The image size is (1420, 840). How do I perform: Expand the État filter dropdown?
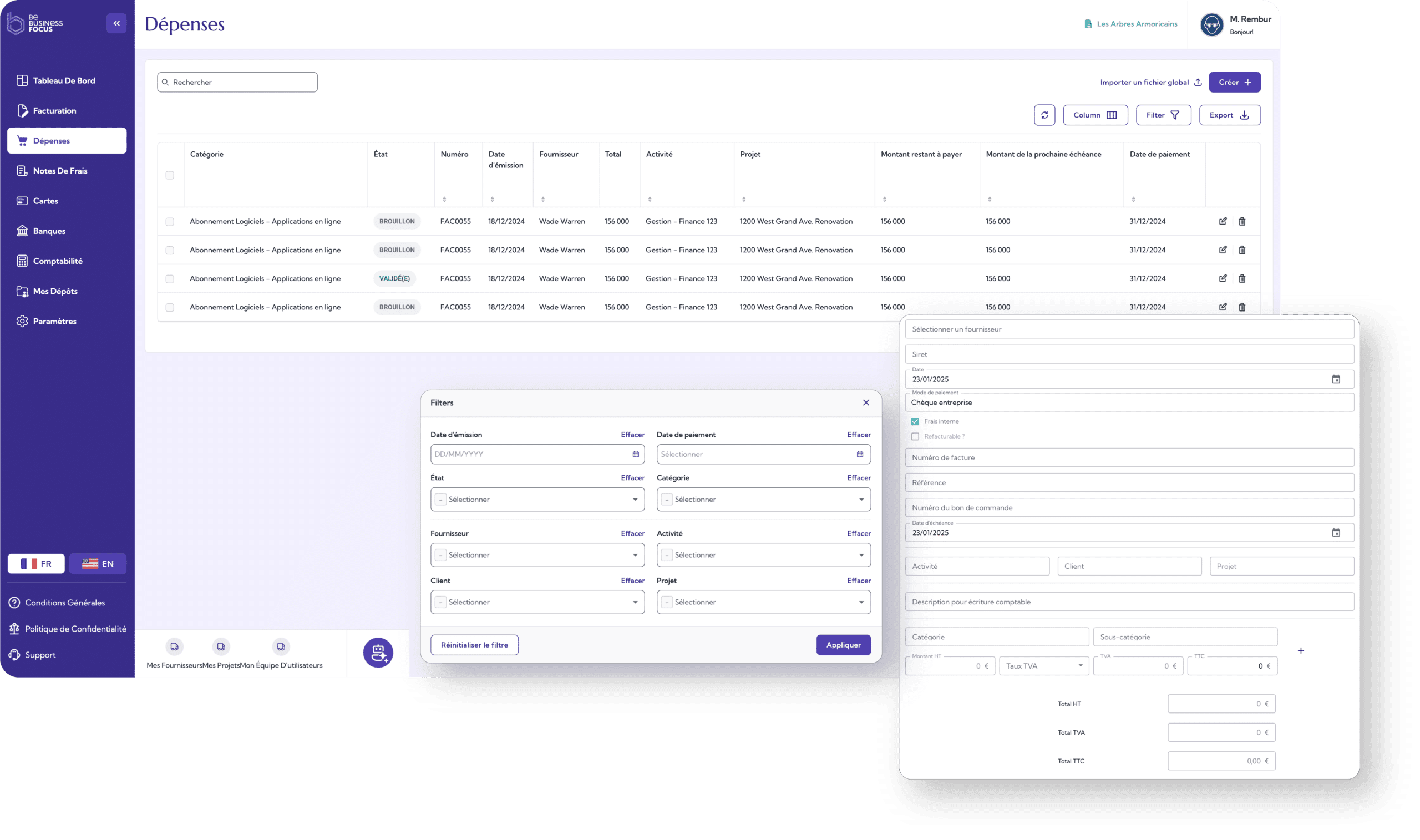coord(635,500)
